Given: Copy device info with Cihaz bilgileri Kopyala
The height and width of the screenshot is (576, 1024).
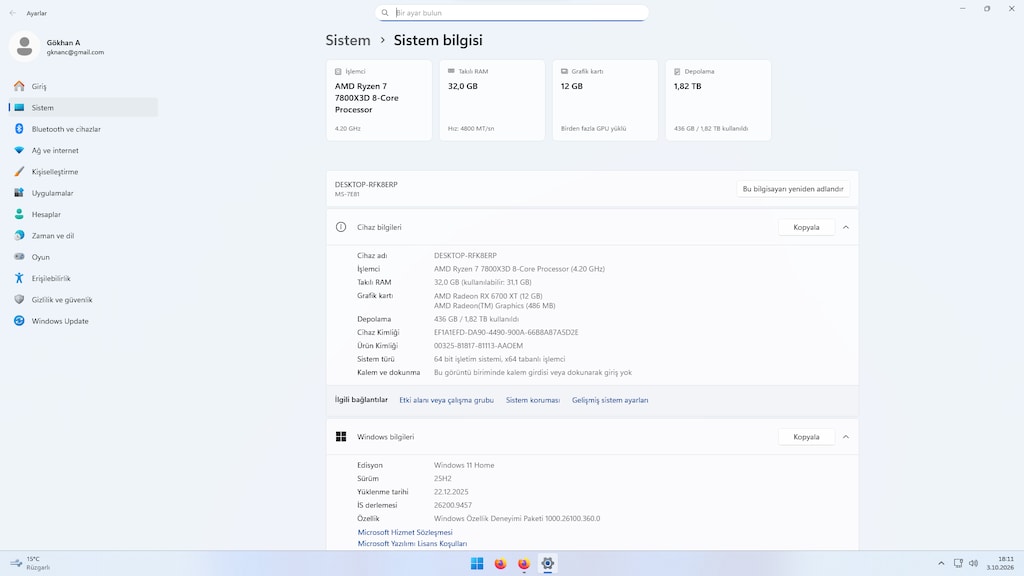Looking at the screenshot, I should 806,227.
